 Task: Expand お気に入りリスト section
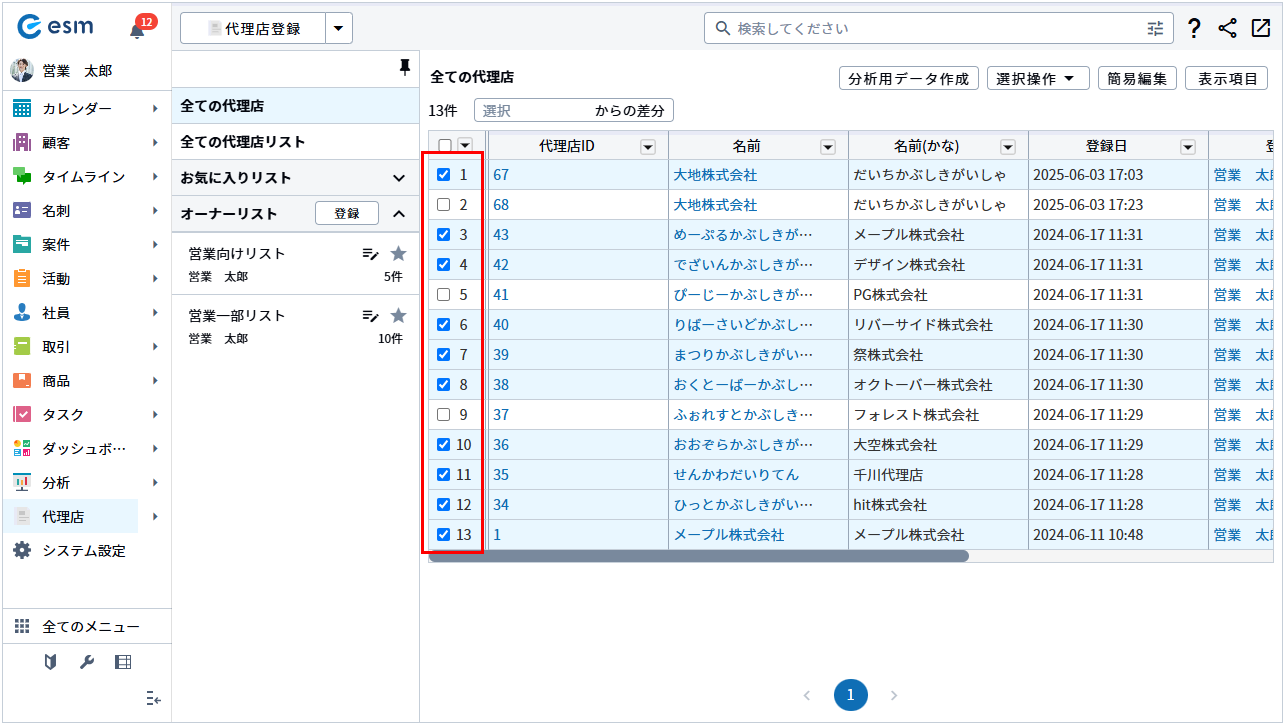[x=399, y=178]
